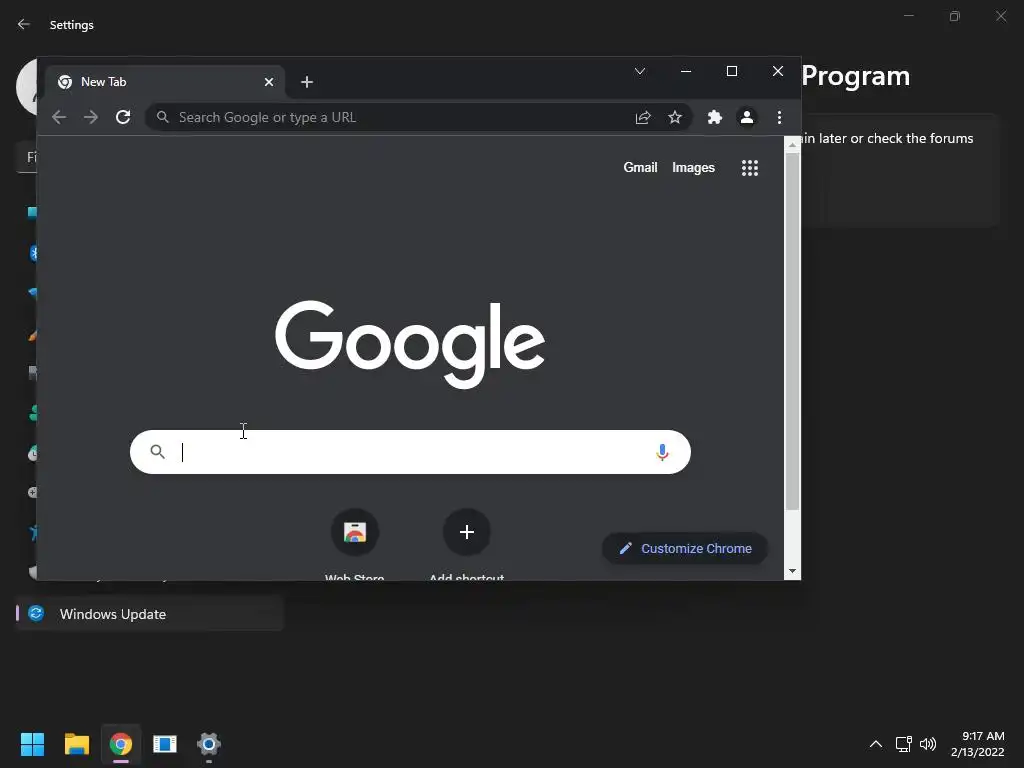Click the volume icon in system tray
The image size is (1024, 768).
point(928,744)
